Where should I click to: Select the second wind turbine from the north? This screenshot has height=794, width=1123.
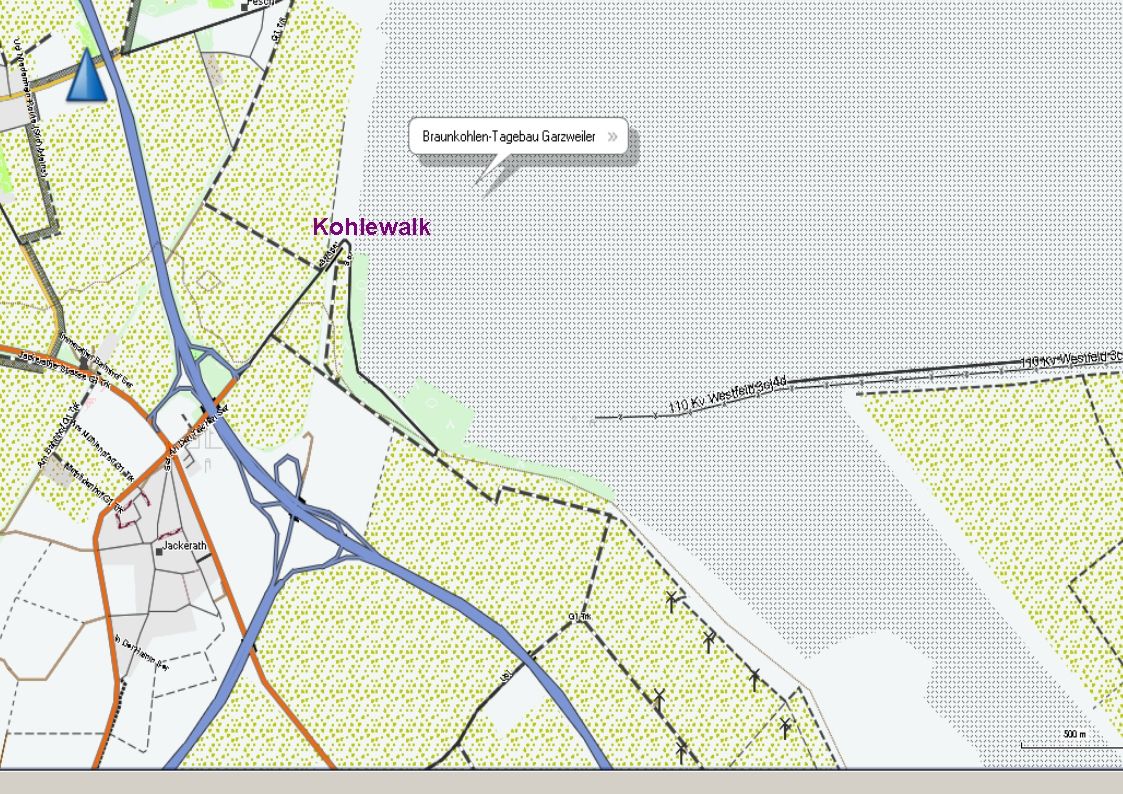pos(709,640)
